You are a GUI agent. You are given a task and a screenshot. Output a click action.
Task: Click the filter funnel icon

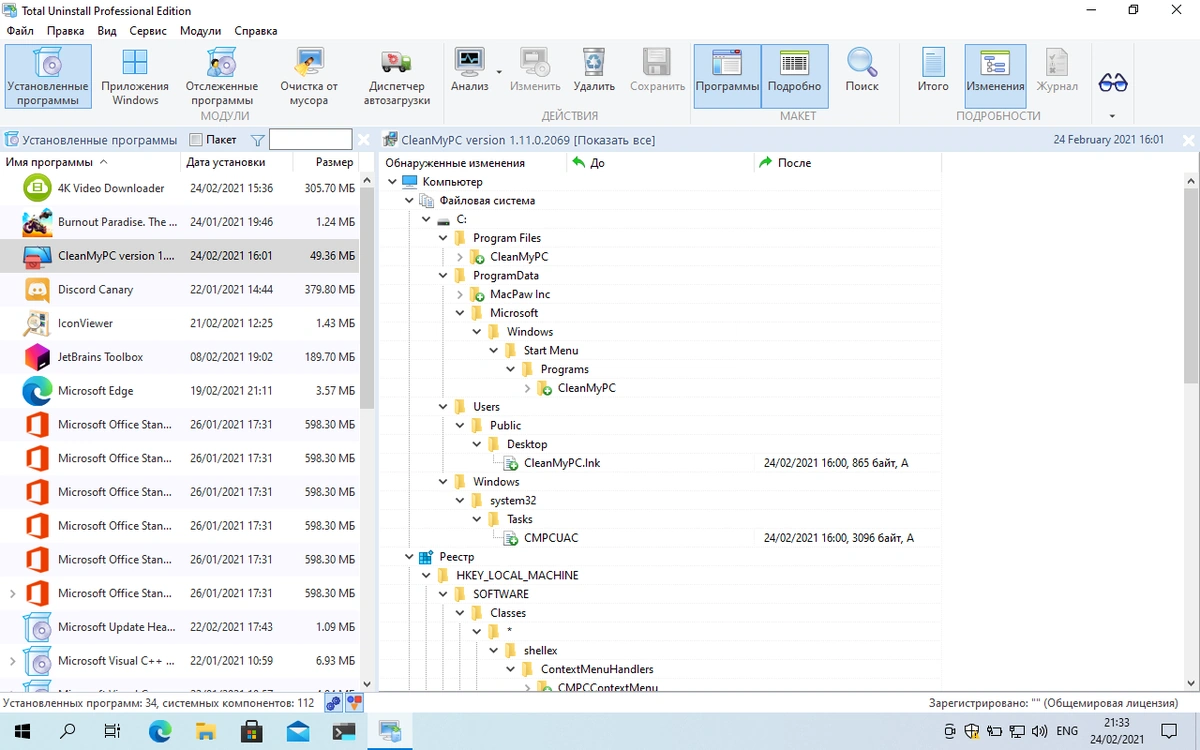tap(257, 140)
